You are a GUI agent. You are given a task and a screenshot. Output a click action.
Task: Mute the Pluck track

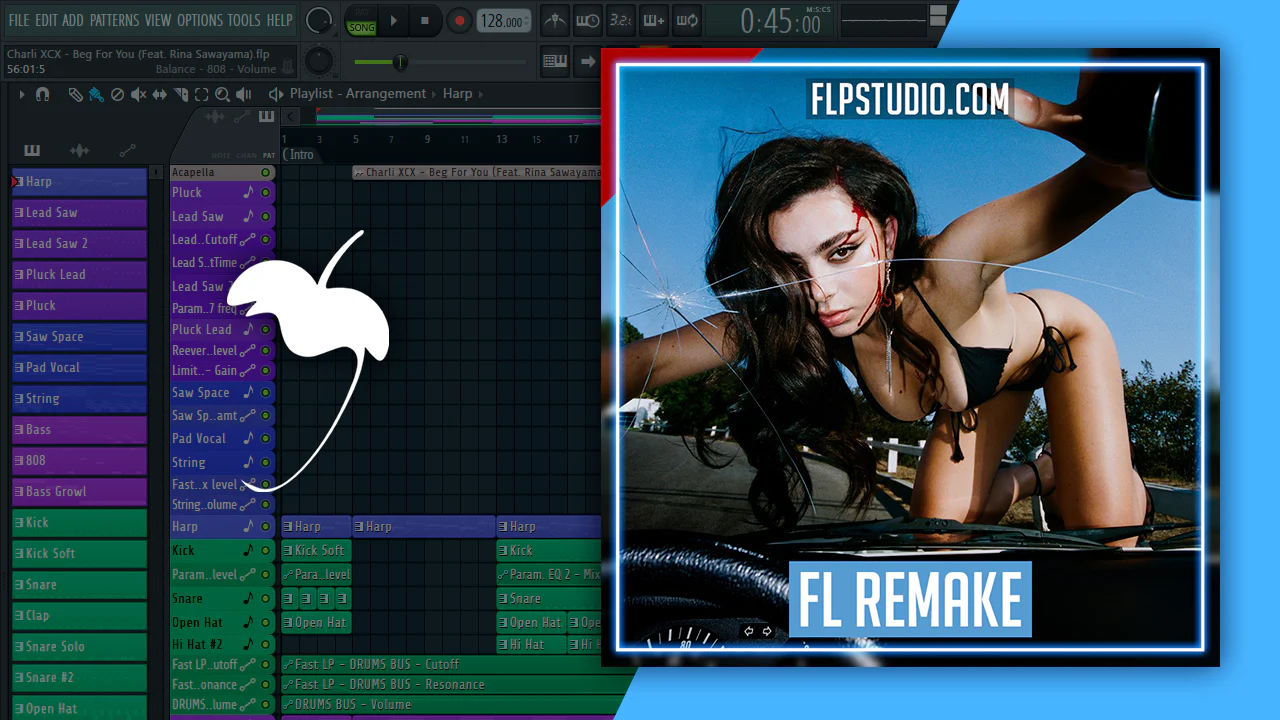coord(265,192)
